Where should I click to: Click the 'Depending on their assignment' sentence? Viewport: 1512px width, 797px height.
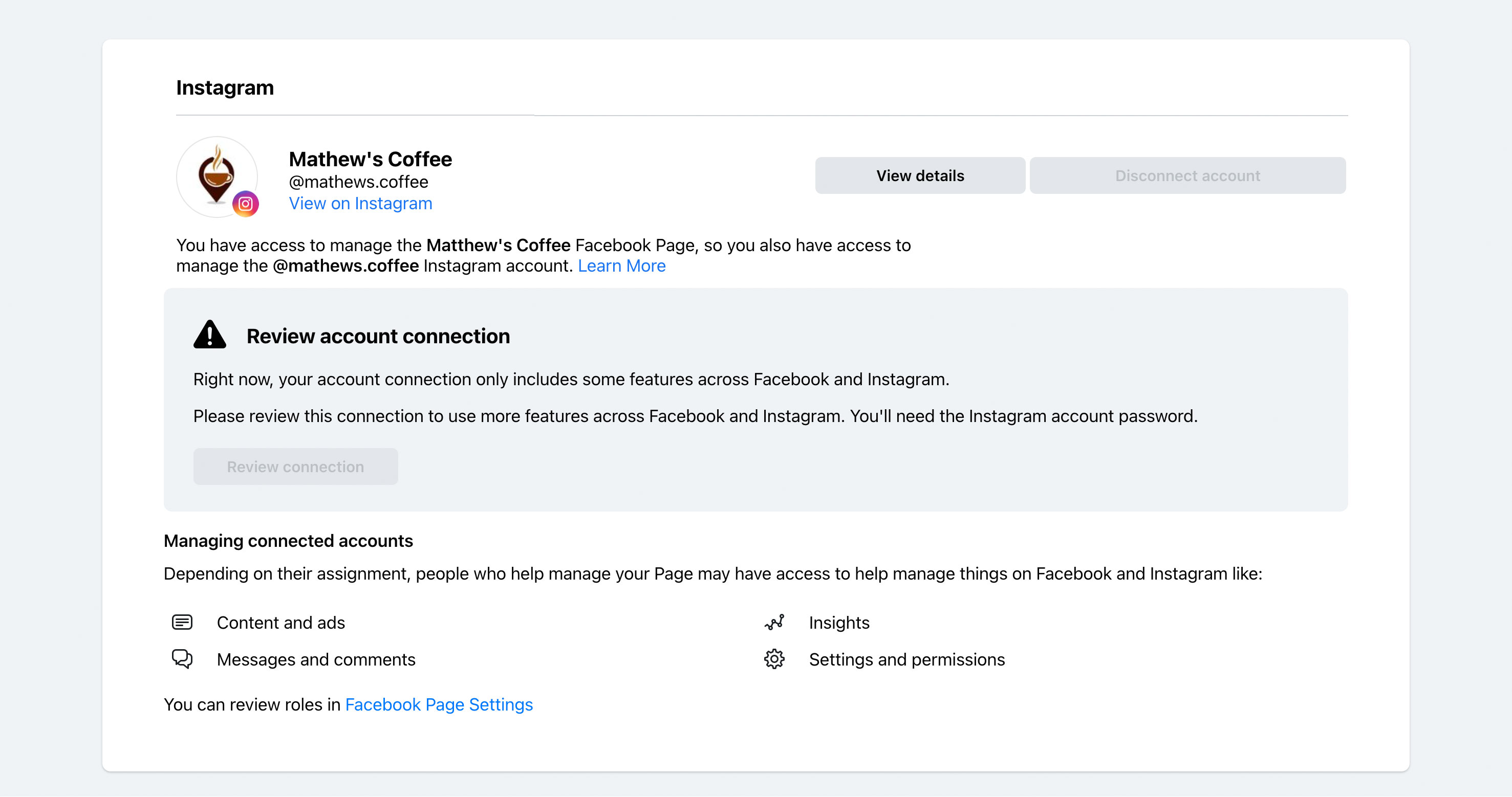pos(712,573)
